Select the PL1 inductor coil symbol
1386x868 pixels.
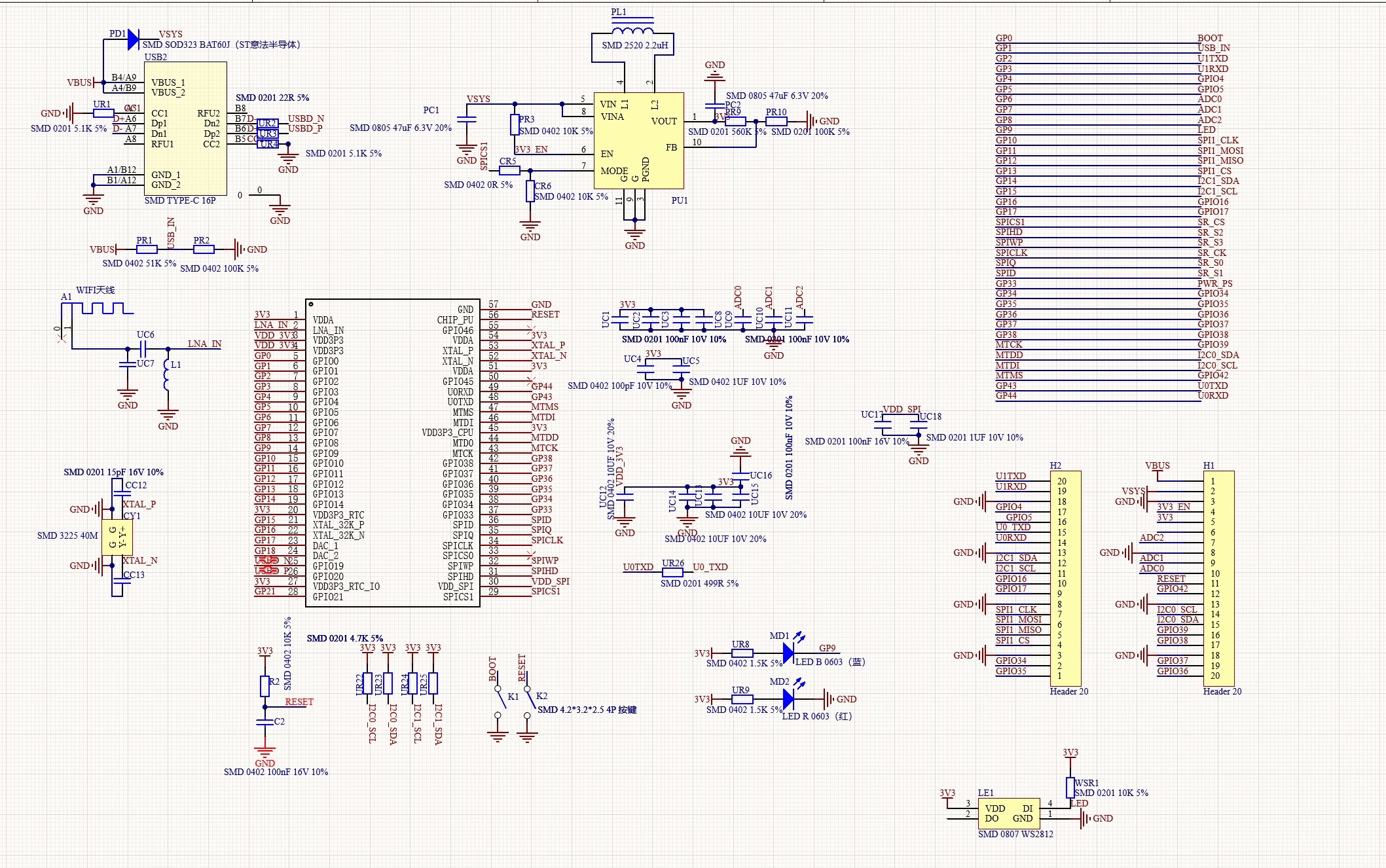tap(632, 29)
